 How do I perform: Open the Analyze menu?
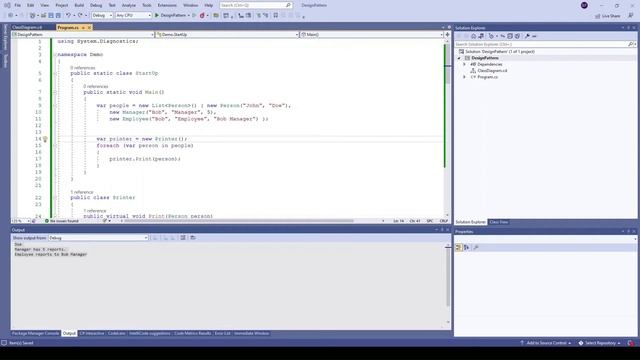click(129, 5)
